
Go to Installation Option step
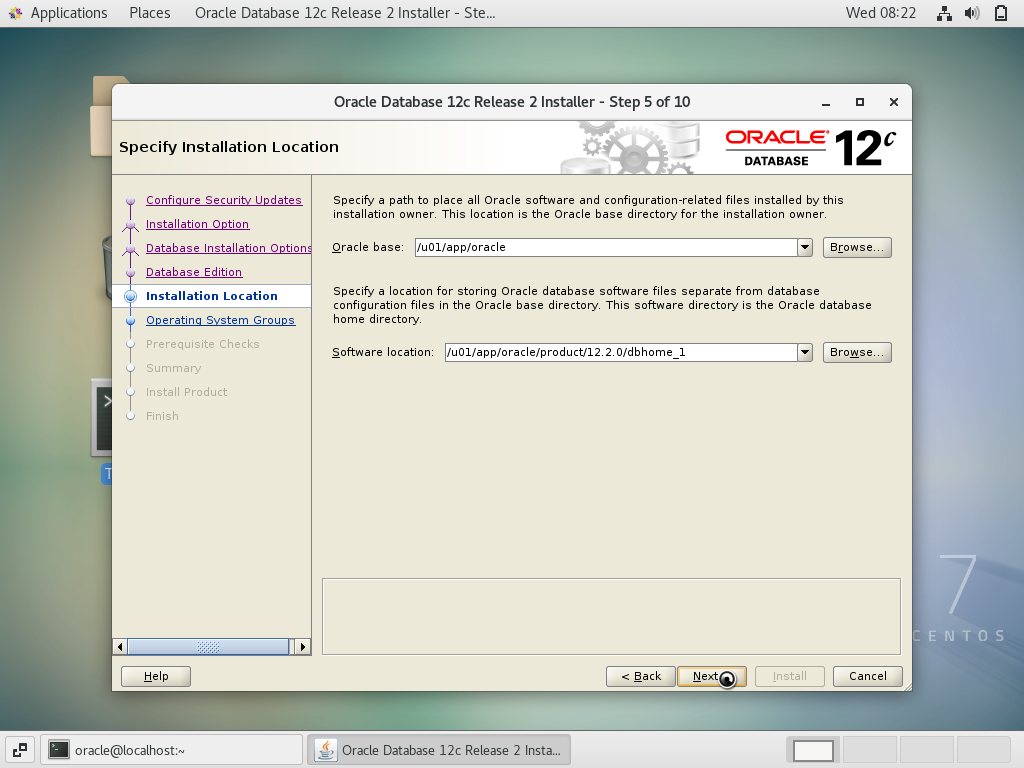click(x=197, y=224)
